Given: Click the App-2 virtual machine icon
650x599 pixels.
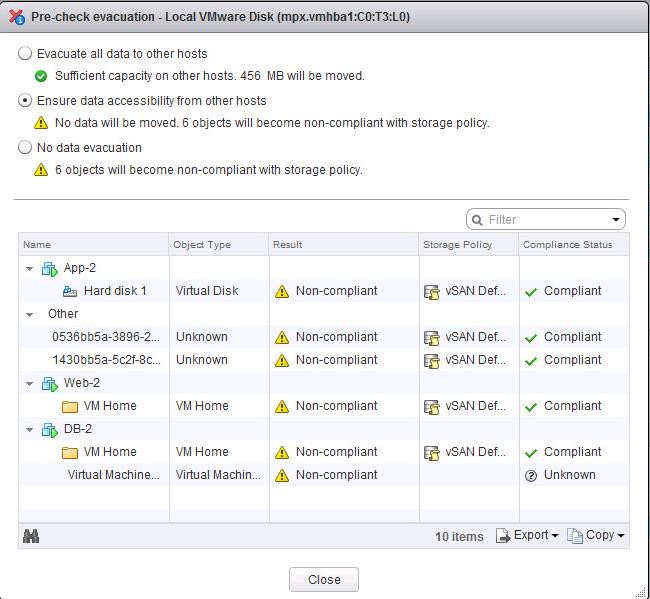Looking at the screenshot, I should click(50, 269).
